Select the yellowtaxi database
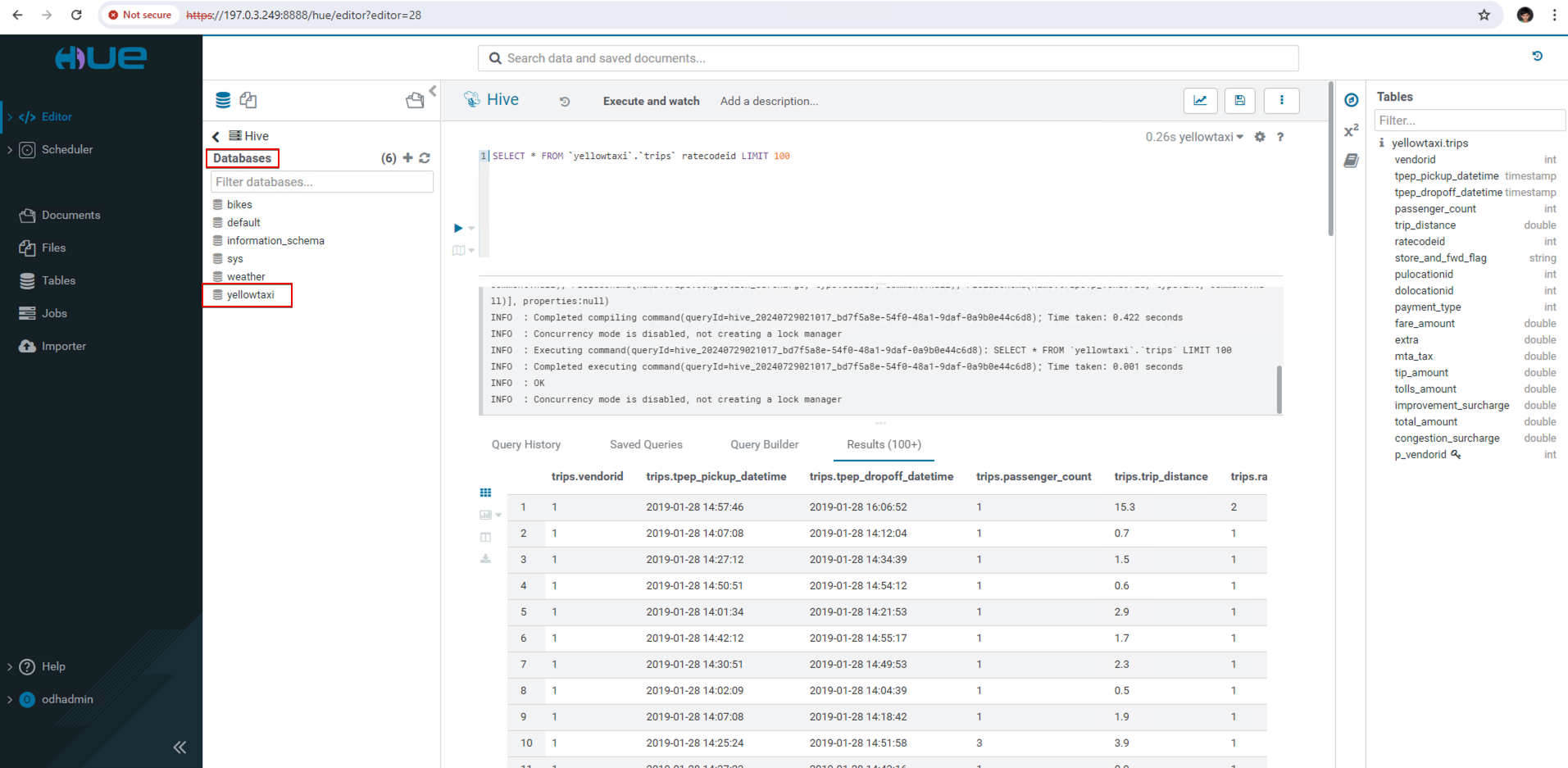Image resolution: width=1568 pixels, height=768 pixels. (x=250, y=295)
